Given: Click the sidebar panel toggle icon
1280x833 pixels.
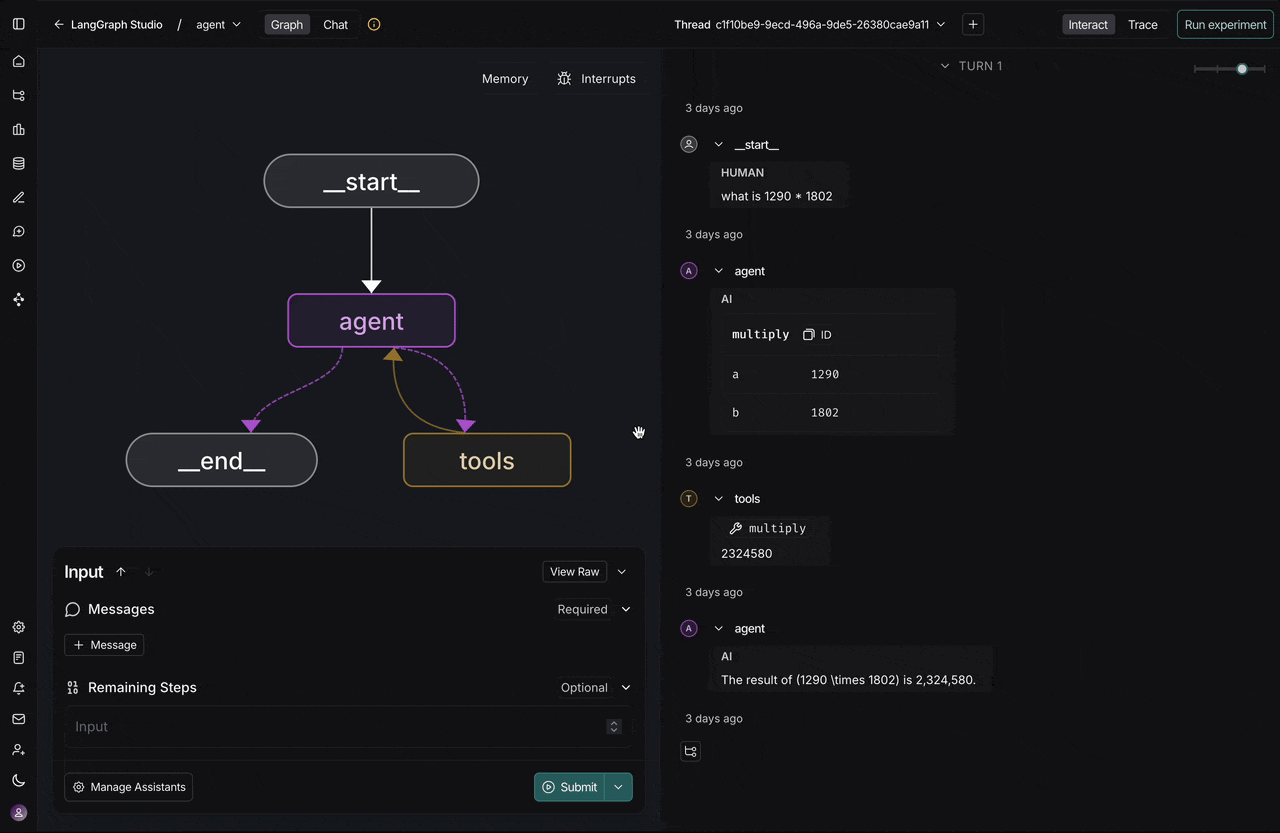Looking at the screenshot, I should click(19, 24).
